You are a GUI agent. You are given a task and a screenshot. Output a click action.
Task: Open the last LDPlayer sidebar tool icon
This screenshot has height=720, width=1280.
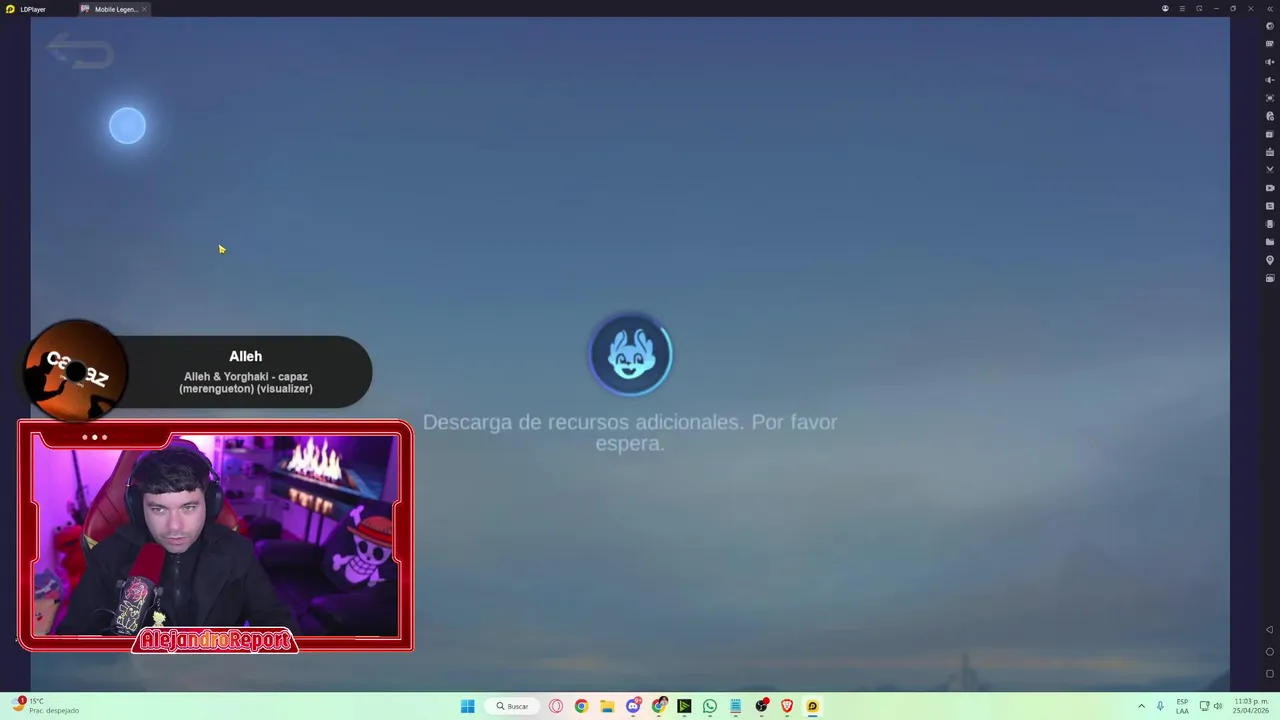tap(1270, 278)
